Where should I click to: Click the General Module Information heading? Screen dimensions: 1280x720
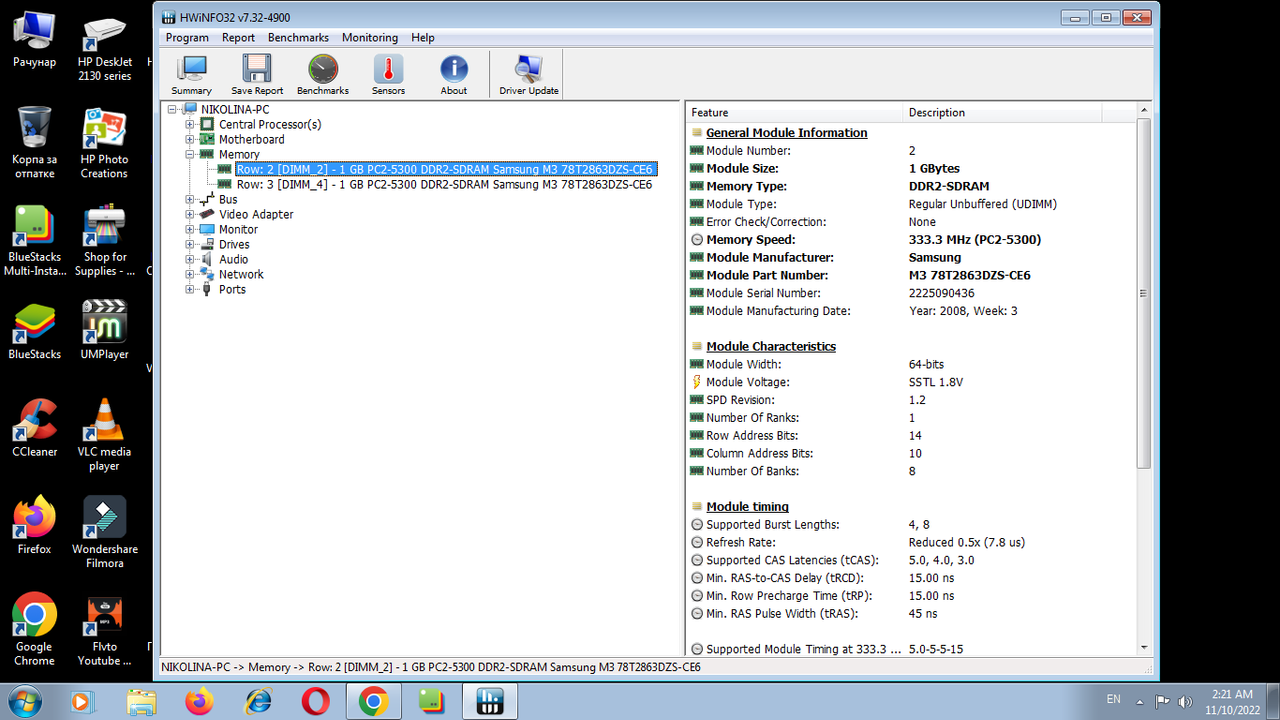click(786, 133)
